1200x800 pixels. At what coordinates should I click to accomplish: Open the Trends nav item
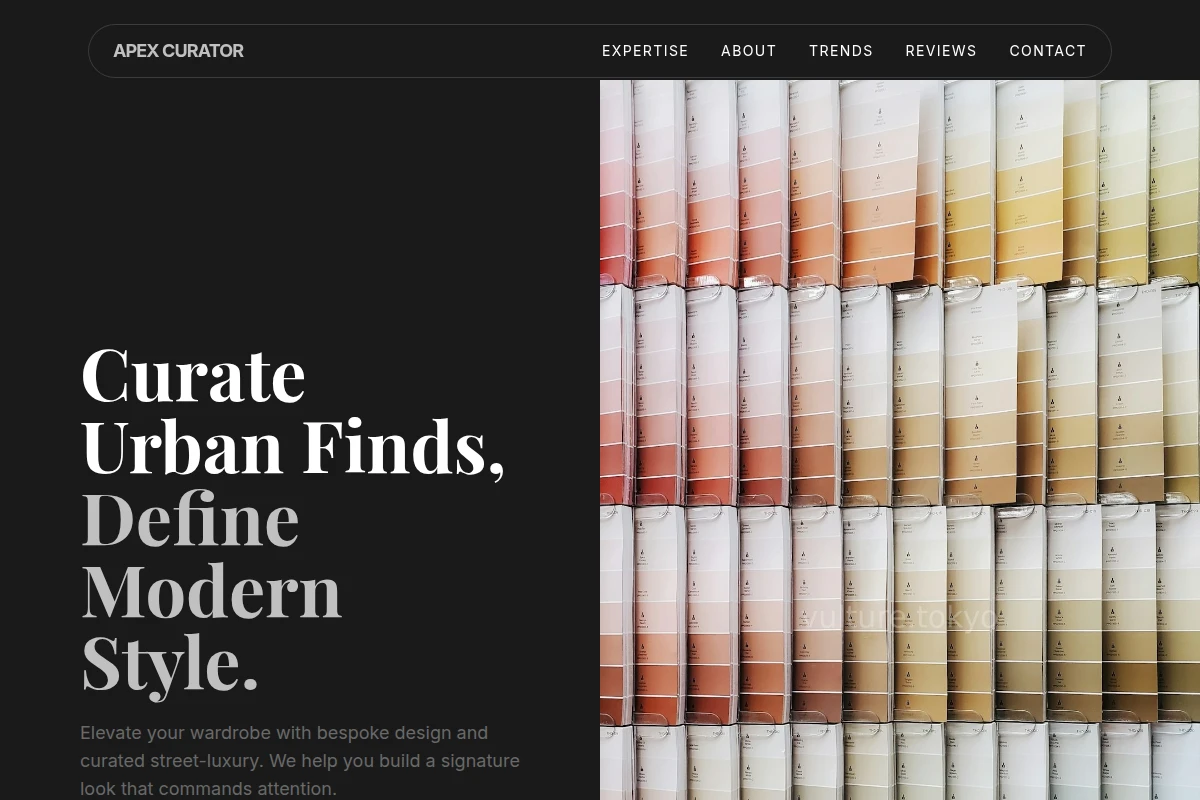tap(841, 51)
